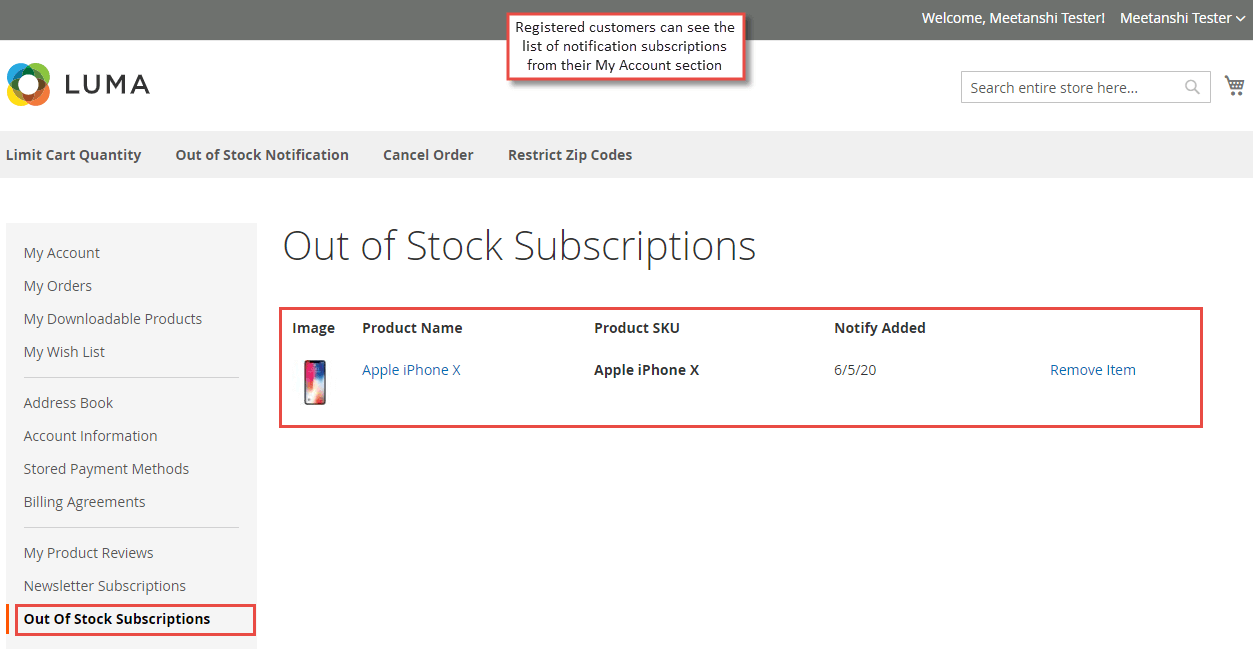Expand the Meetanshi Tester account dropdown
This screenshot has height=656, width=1253.
pos(1182,18)
